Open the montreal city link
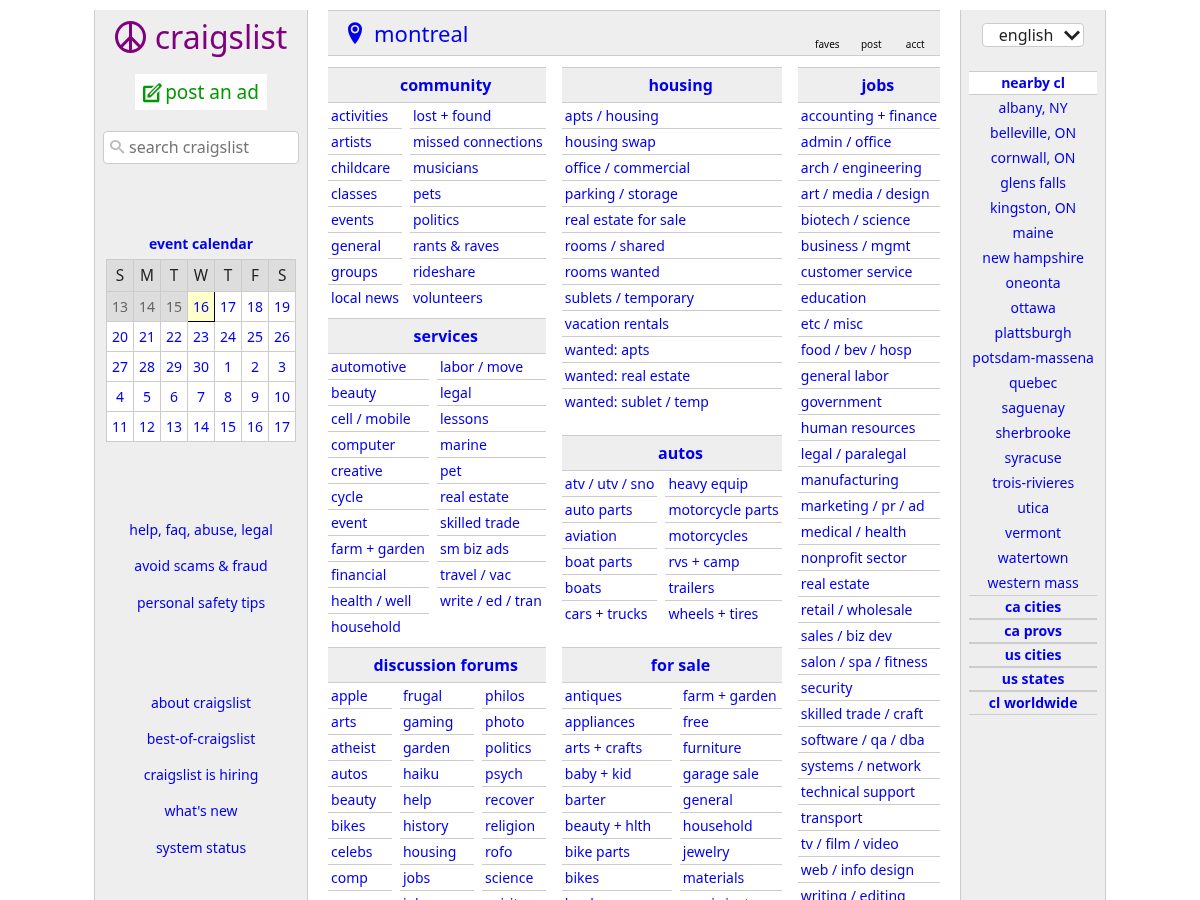Screen dimensions: 1200x900 (421, 34)
